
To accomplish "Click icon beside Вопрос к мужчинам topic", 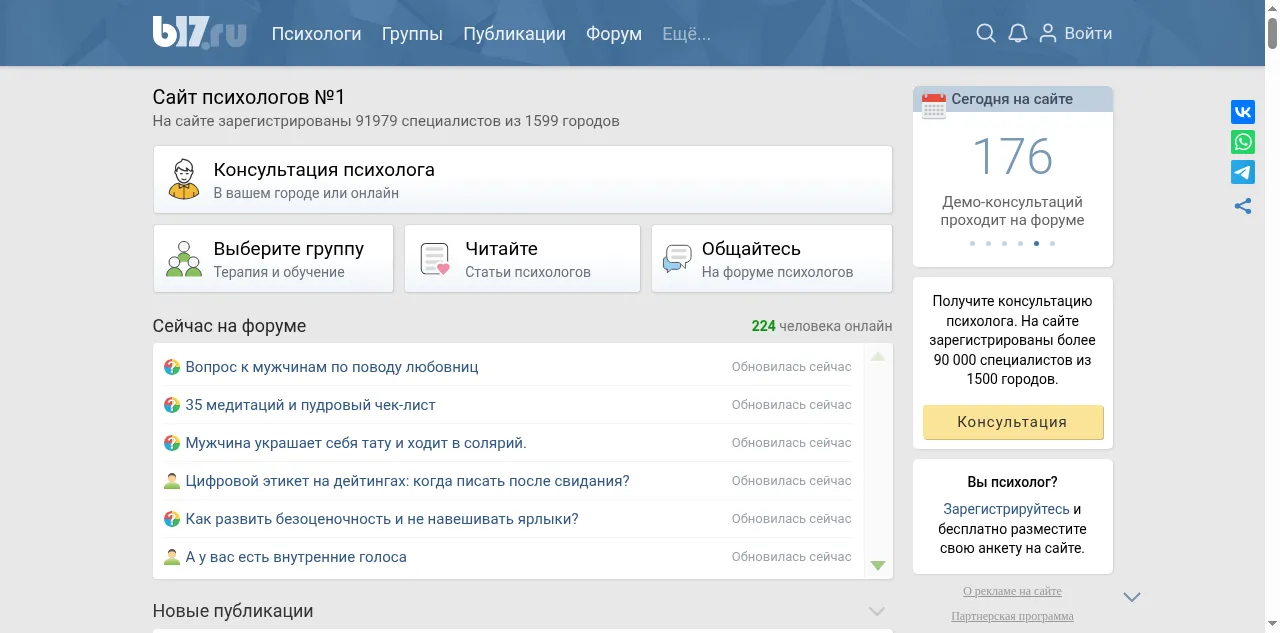I will point(172,367).
